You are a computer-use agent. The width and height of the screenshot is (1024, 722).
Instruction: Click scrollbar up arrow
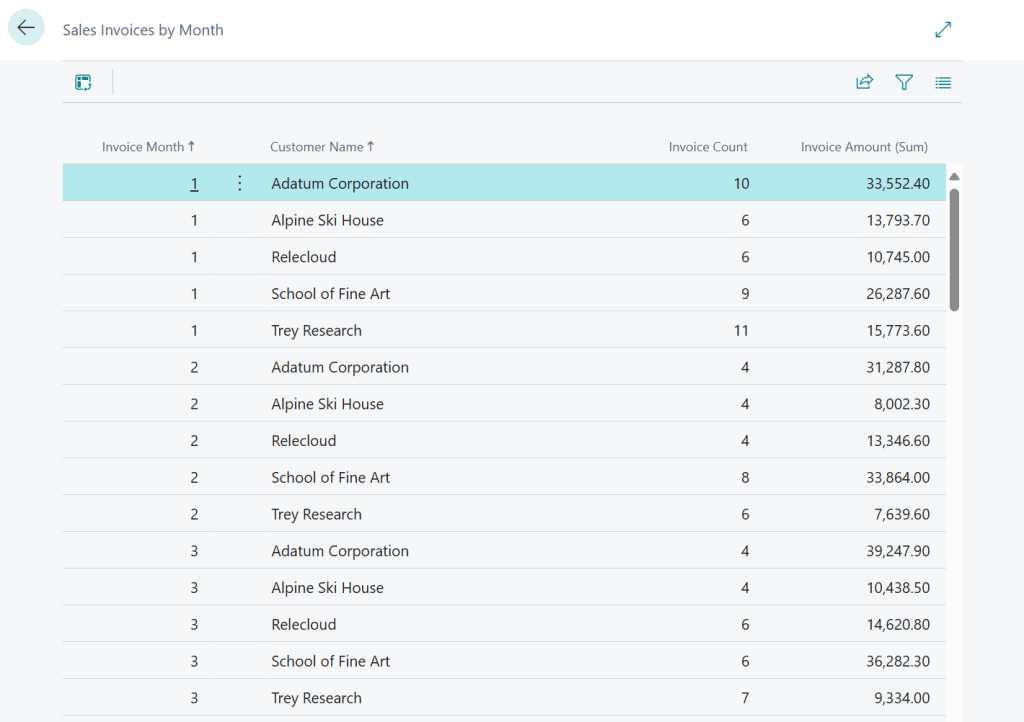[954, 177]
